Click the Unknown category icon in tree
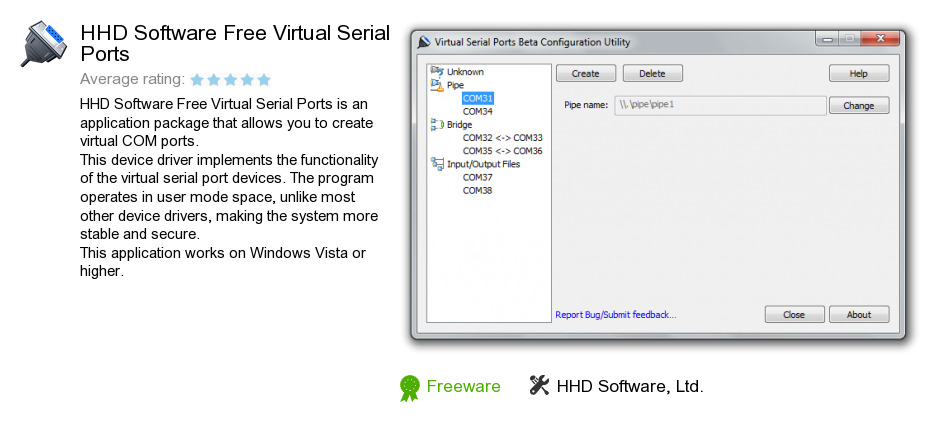The width and height of the screenshot is (940, 432). click(437, 71)
